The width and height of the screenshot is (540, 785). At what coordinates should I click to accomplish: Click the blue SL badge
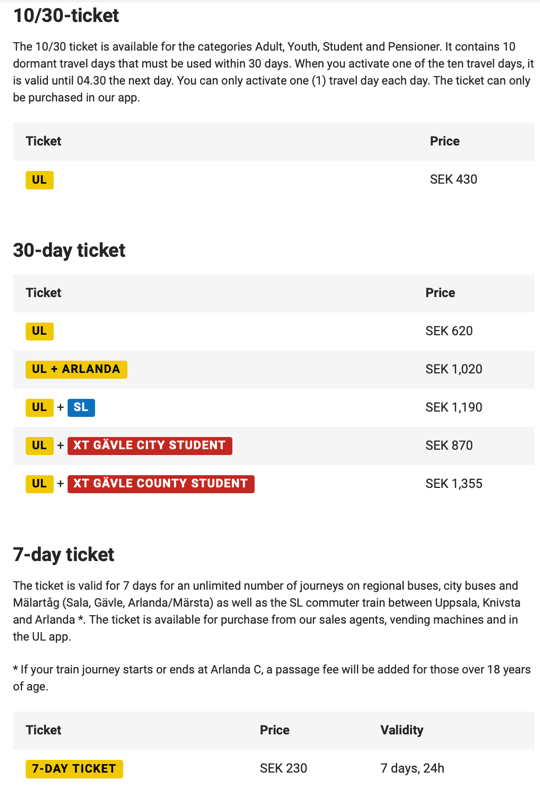[81, 407]
